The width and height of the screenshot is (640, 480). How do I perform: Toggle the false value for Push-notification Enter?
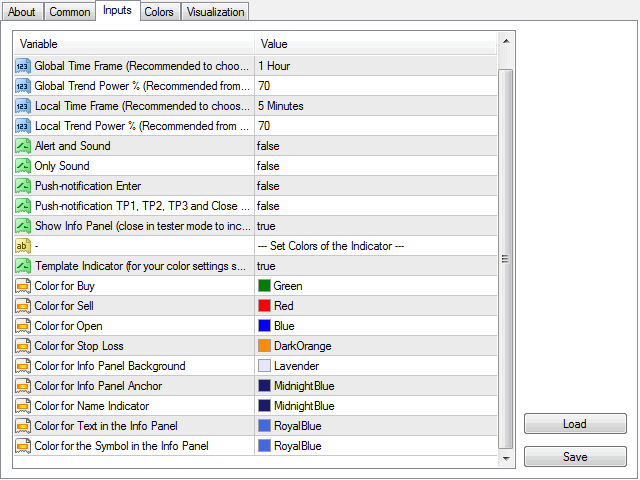click(268, 186)
